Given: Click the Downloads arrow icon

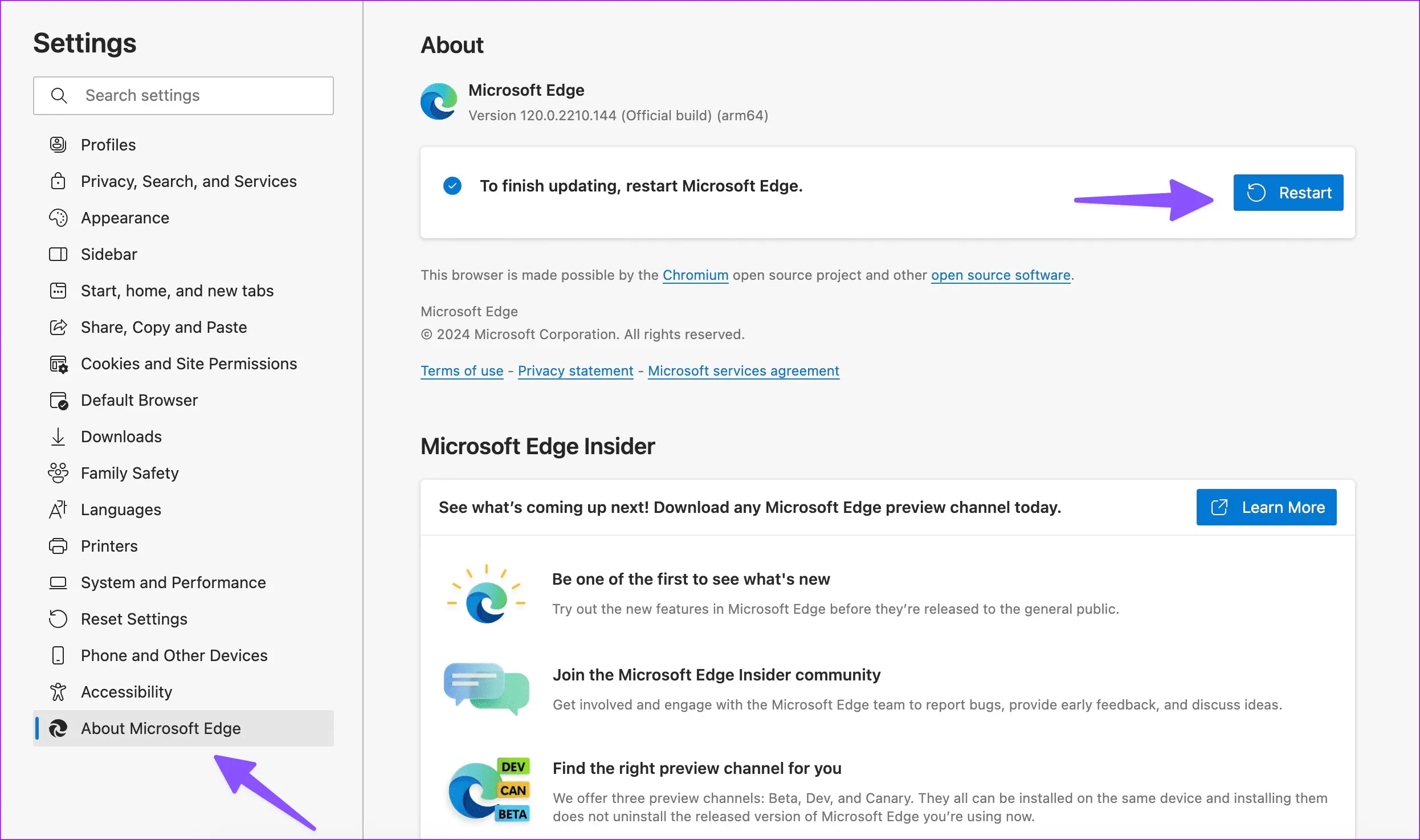Looking at the screenshot, I should pyautogui.click(x=58, y=437).
